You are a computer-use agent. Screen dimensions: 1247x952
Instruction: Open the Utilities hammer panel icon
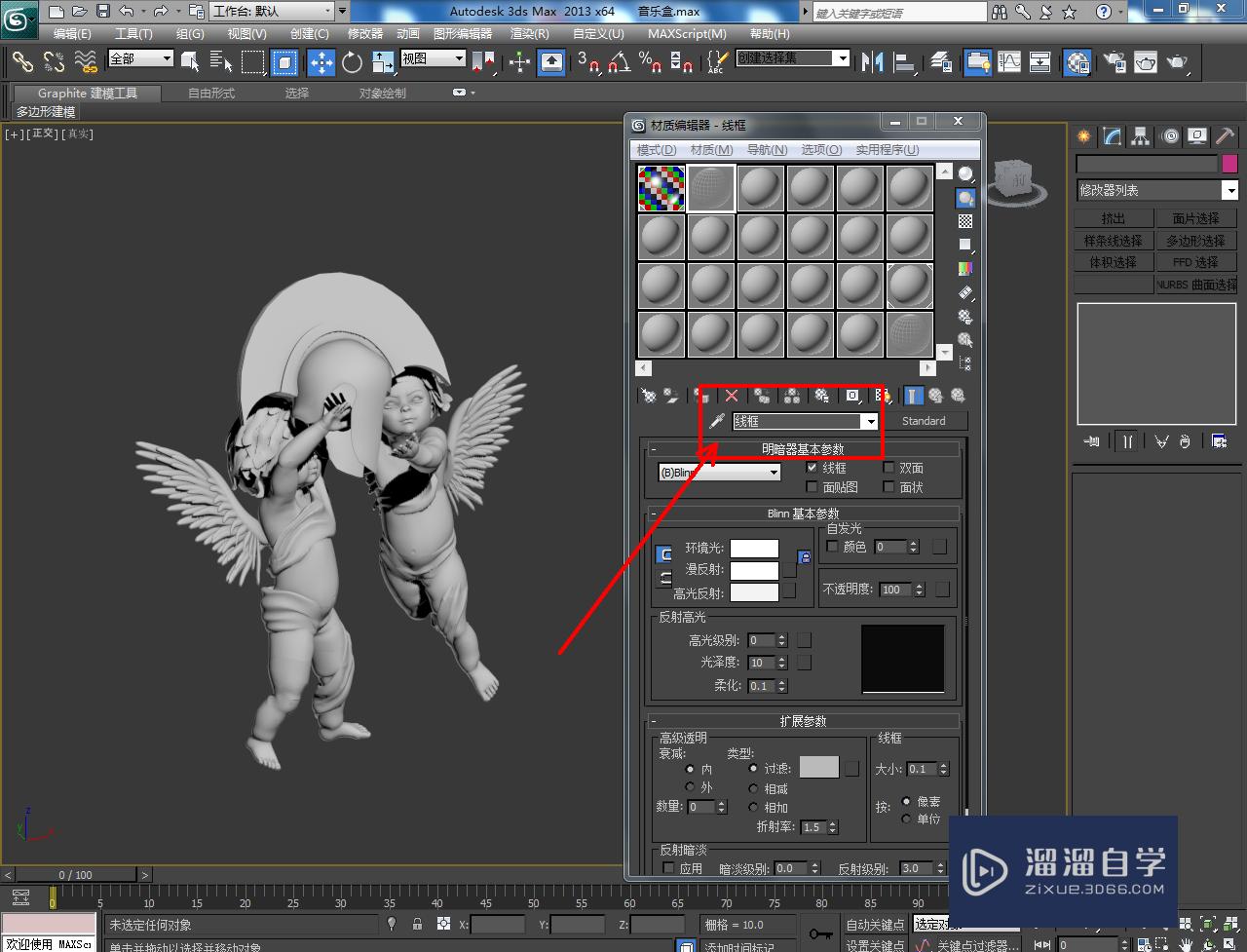pos(1226,136)
